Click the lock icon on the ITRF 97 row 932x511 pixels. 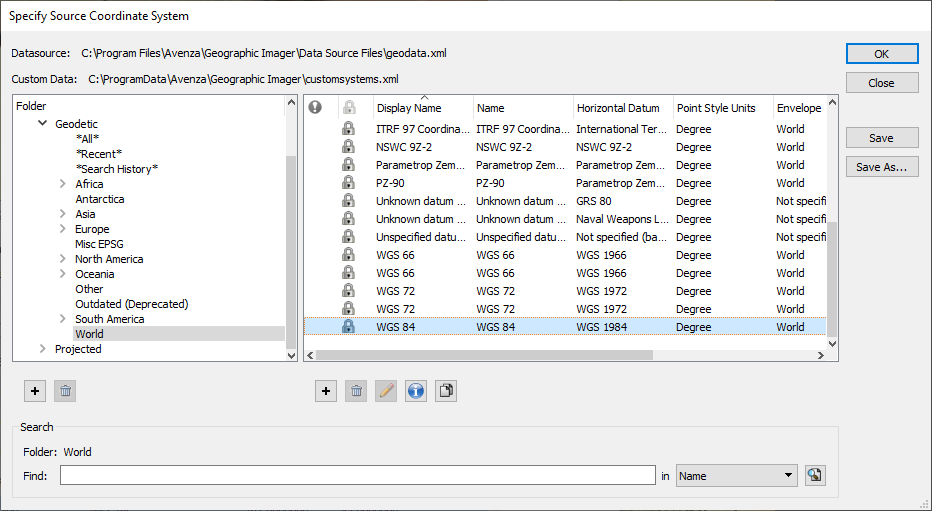tap(348, 129)
